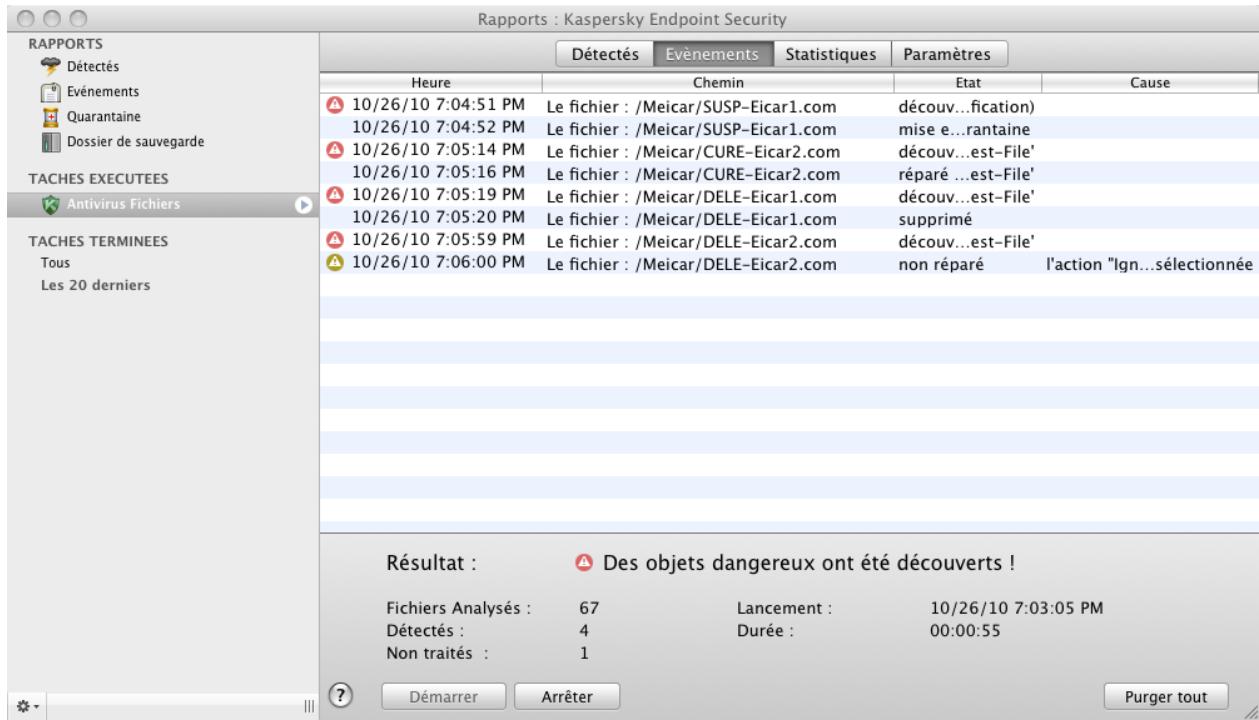Click the 'supprimé' state cell
Image resolution: width=1259 pixels, height=720 pixels.
coord(933,218)
